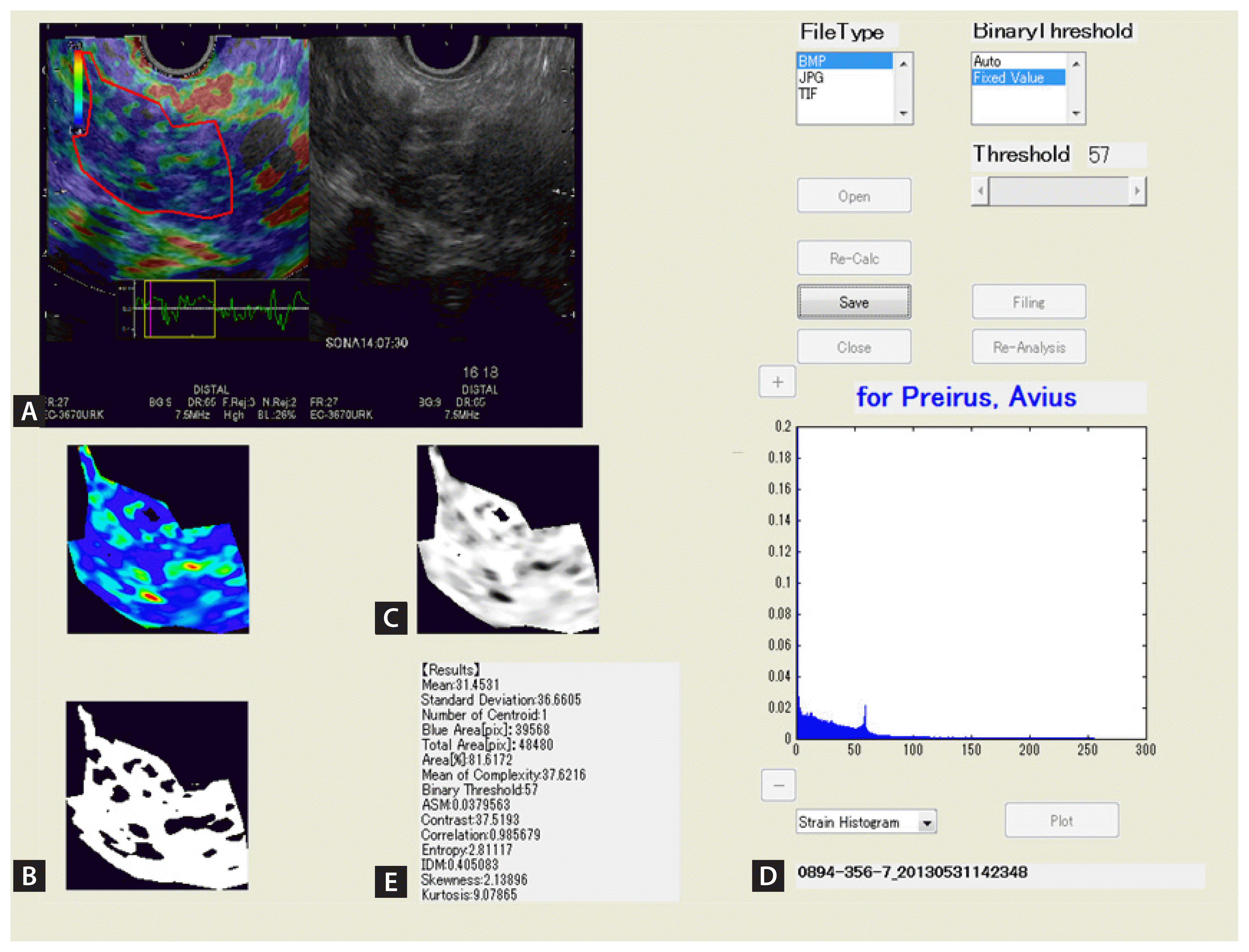Click the minus zoom button below histogram
The height and width of the screenshot is (952, 1249).
pos(779,785)
